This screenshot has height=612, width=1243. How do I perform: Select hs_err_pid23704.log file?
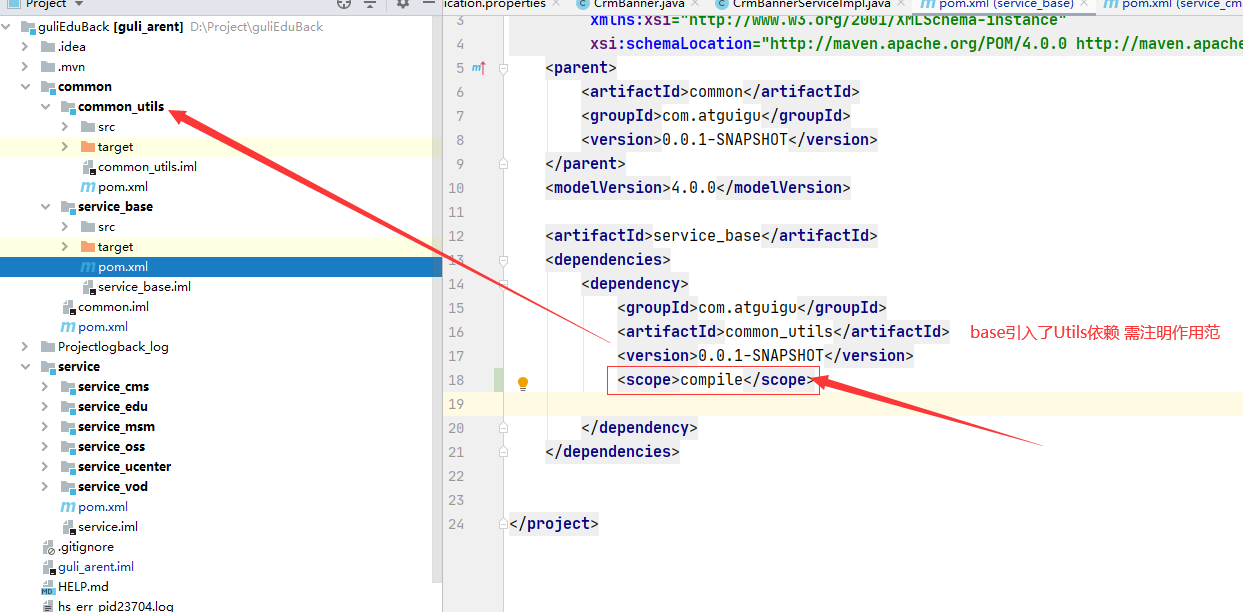coord(115,606)
